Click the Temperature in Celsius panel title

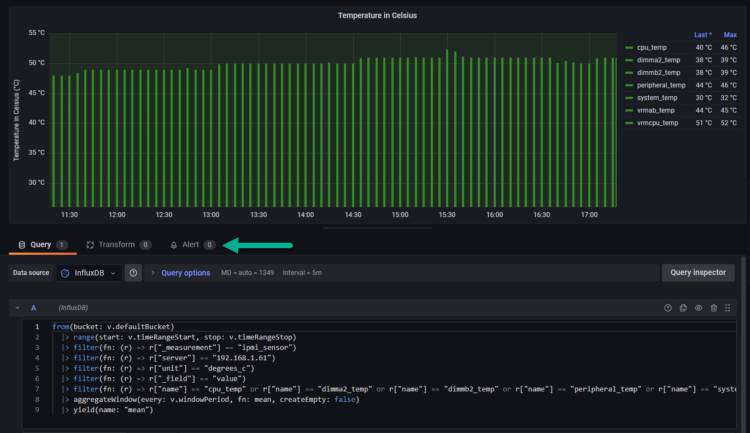click(x=377, y=15)
